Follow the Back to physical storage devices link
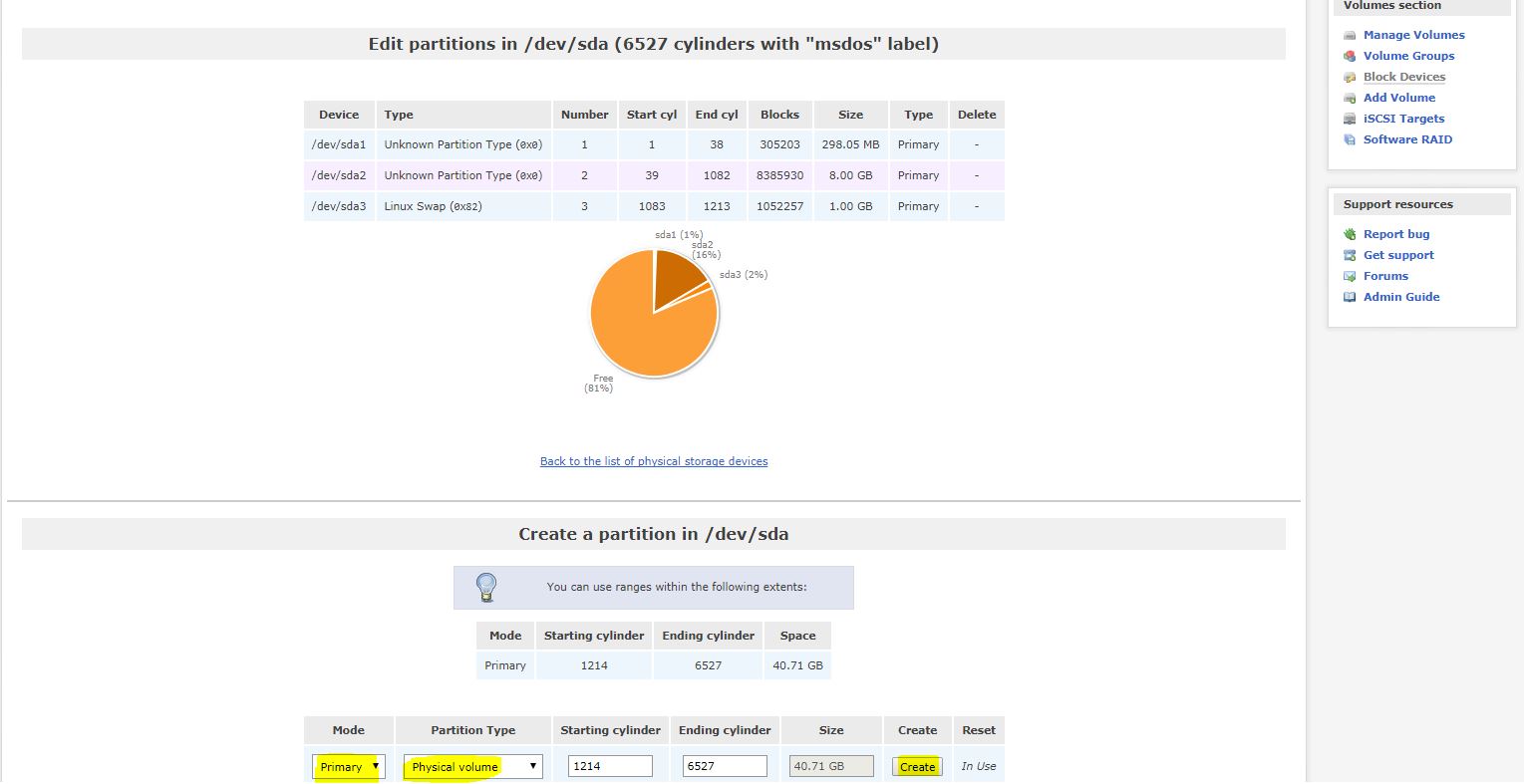Viewport: 1524px width, 784px height. coord(654,461)
